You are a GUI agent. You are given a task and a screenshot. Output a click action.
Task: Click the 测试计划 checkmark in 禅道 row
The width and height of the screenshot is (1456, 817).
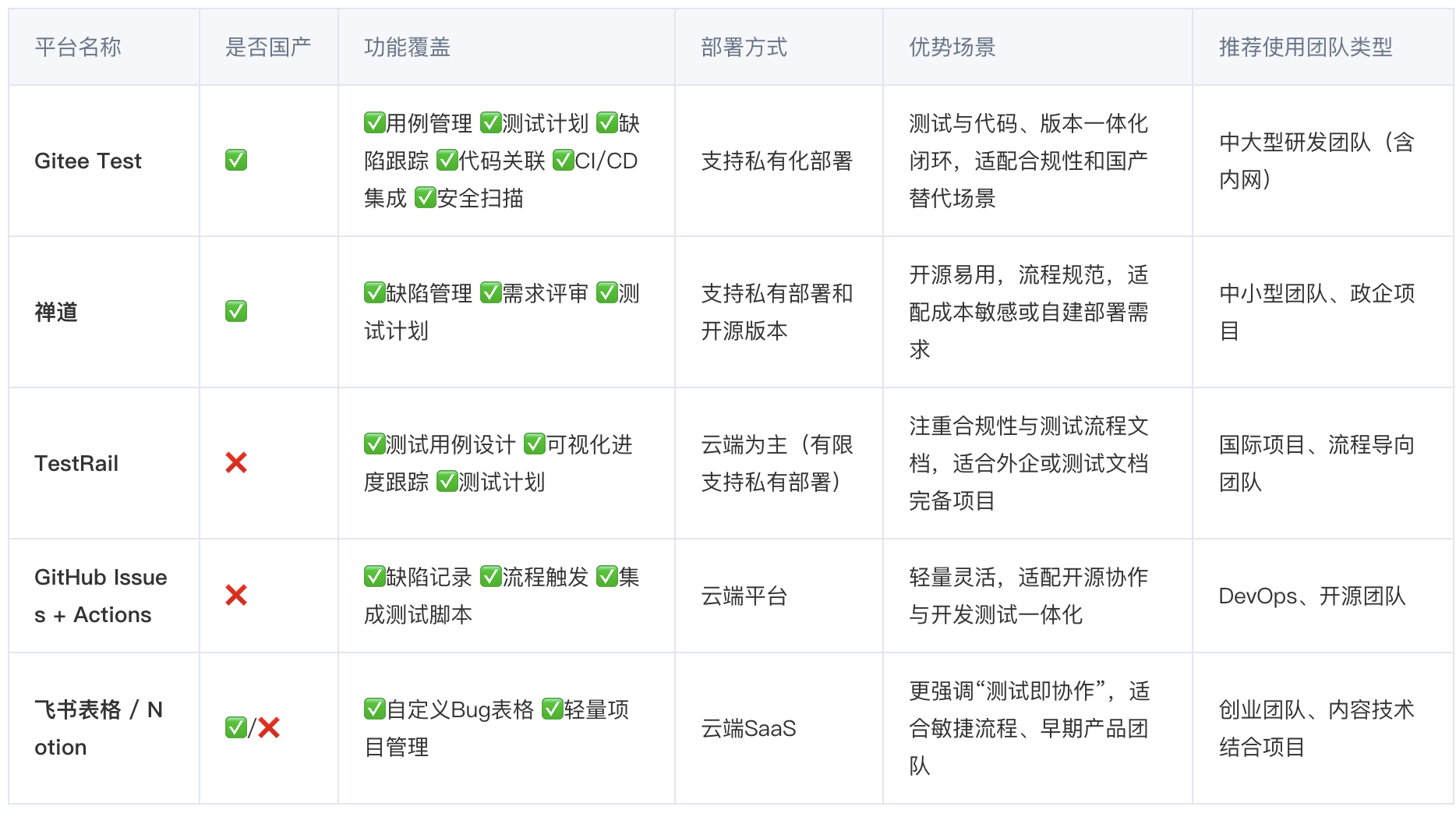(606, 294)
